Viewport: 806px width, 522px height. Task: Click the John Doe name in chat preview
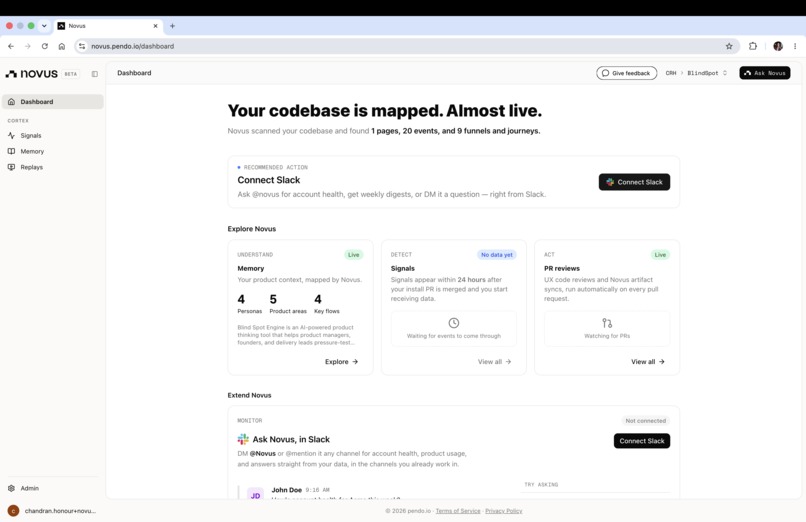tap(286, 490)
